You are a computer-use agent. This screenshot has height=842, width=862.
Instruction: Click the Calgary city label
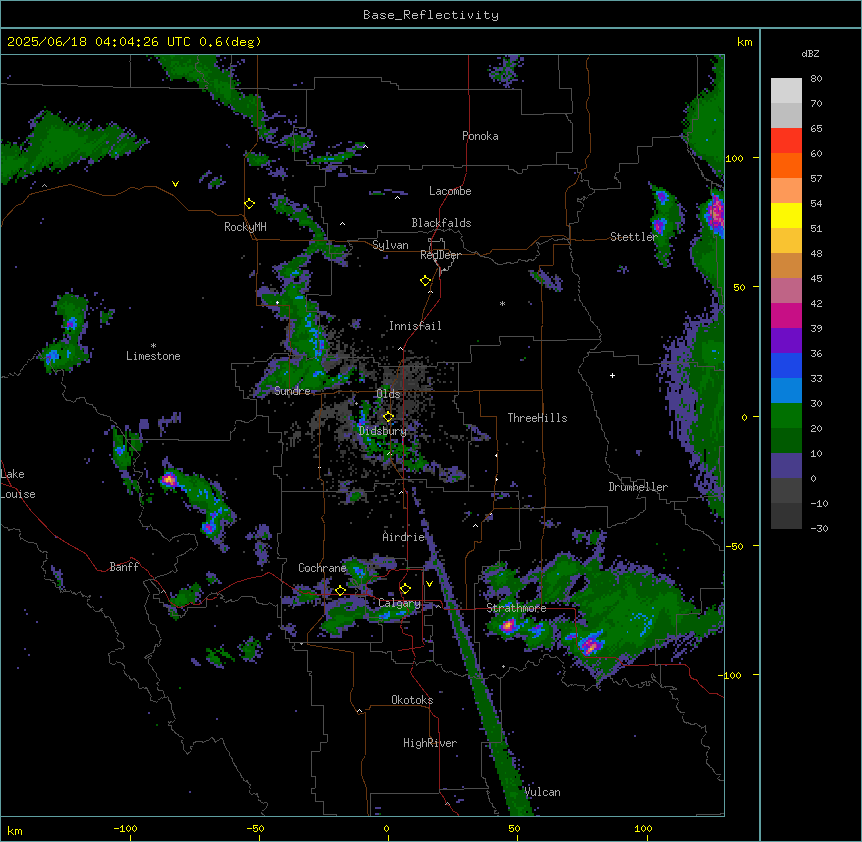point(399,603)
